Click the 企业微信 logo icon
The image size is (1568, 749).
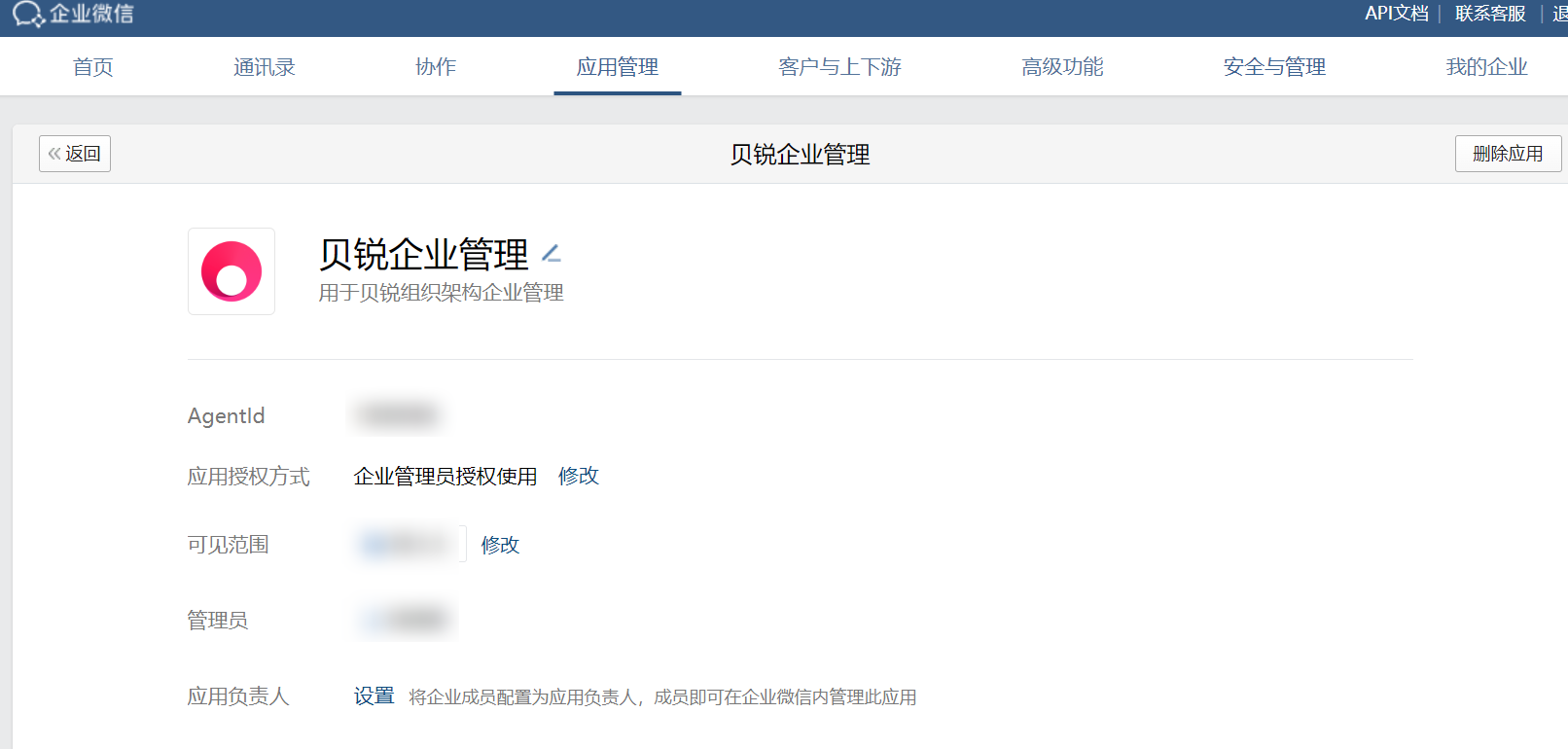point(28,14)
